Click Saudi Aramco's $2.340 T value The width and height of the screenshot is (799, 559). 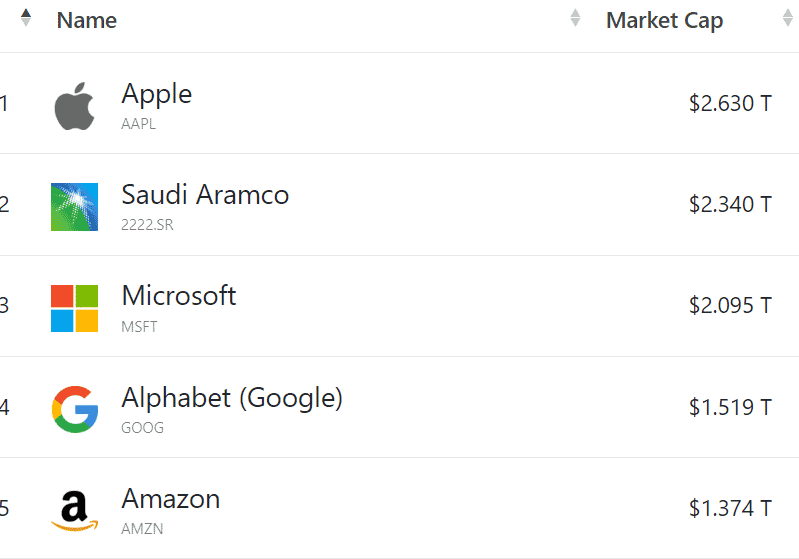tap(730, 204)
